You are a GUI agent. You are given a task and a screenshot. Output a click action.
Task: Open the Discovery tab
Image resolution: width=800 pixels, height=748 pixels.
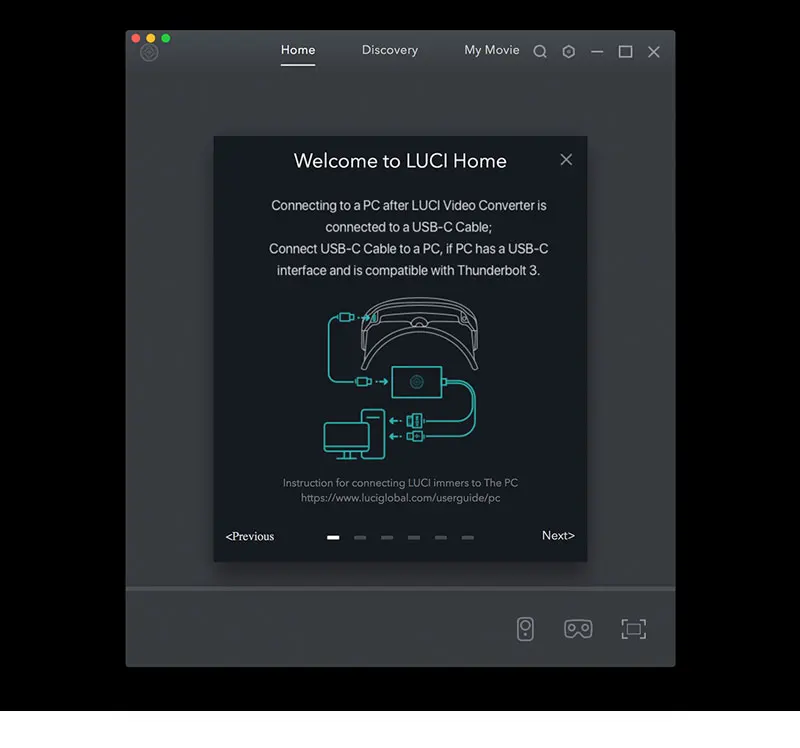[x=390, y=50]
